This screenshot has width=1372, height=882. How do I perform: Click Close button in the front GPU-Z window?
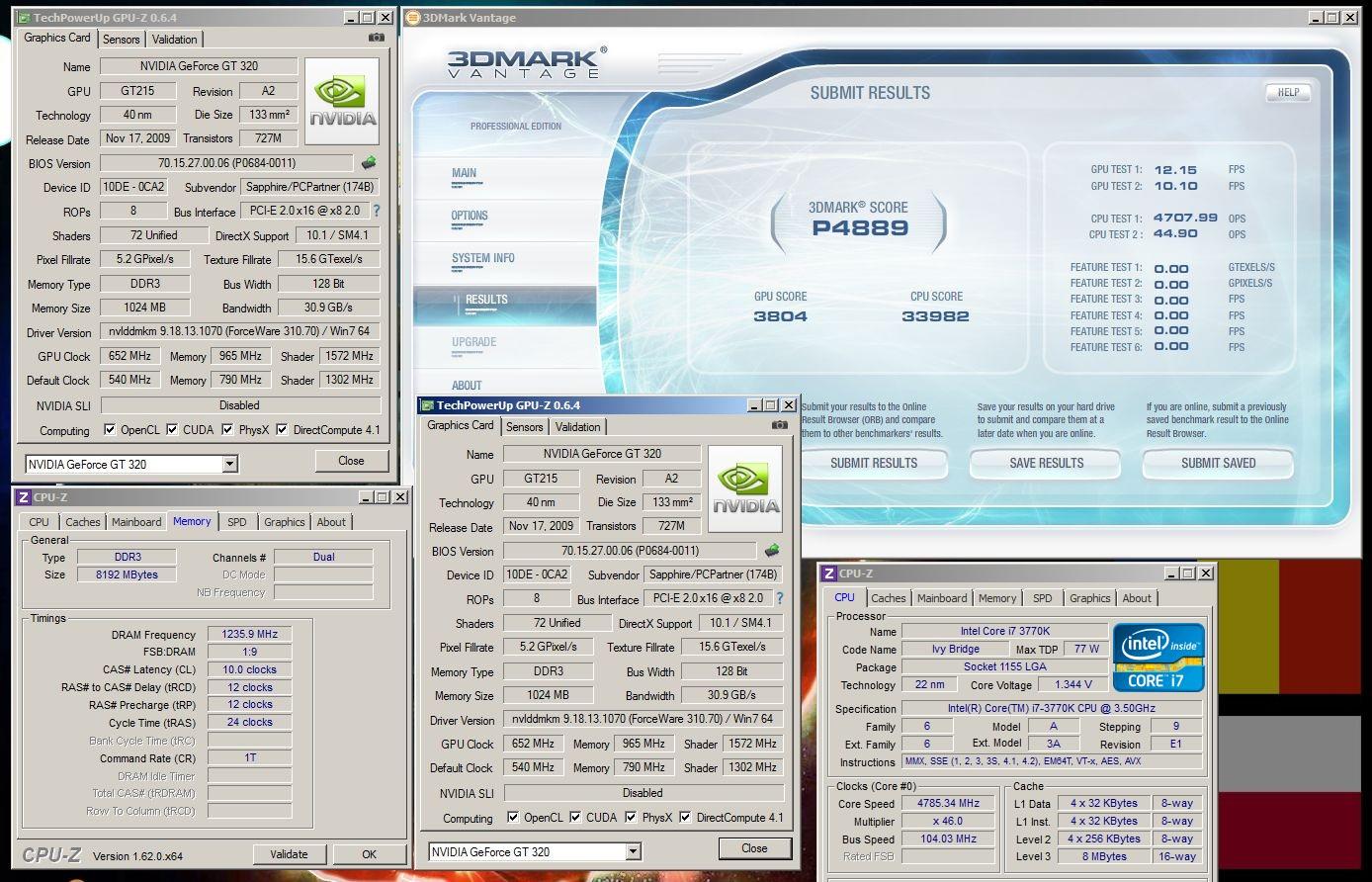click(754, 848)
